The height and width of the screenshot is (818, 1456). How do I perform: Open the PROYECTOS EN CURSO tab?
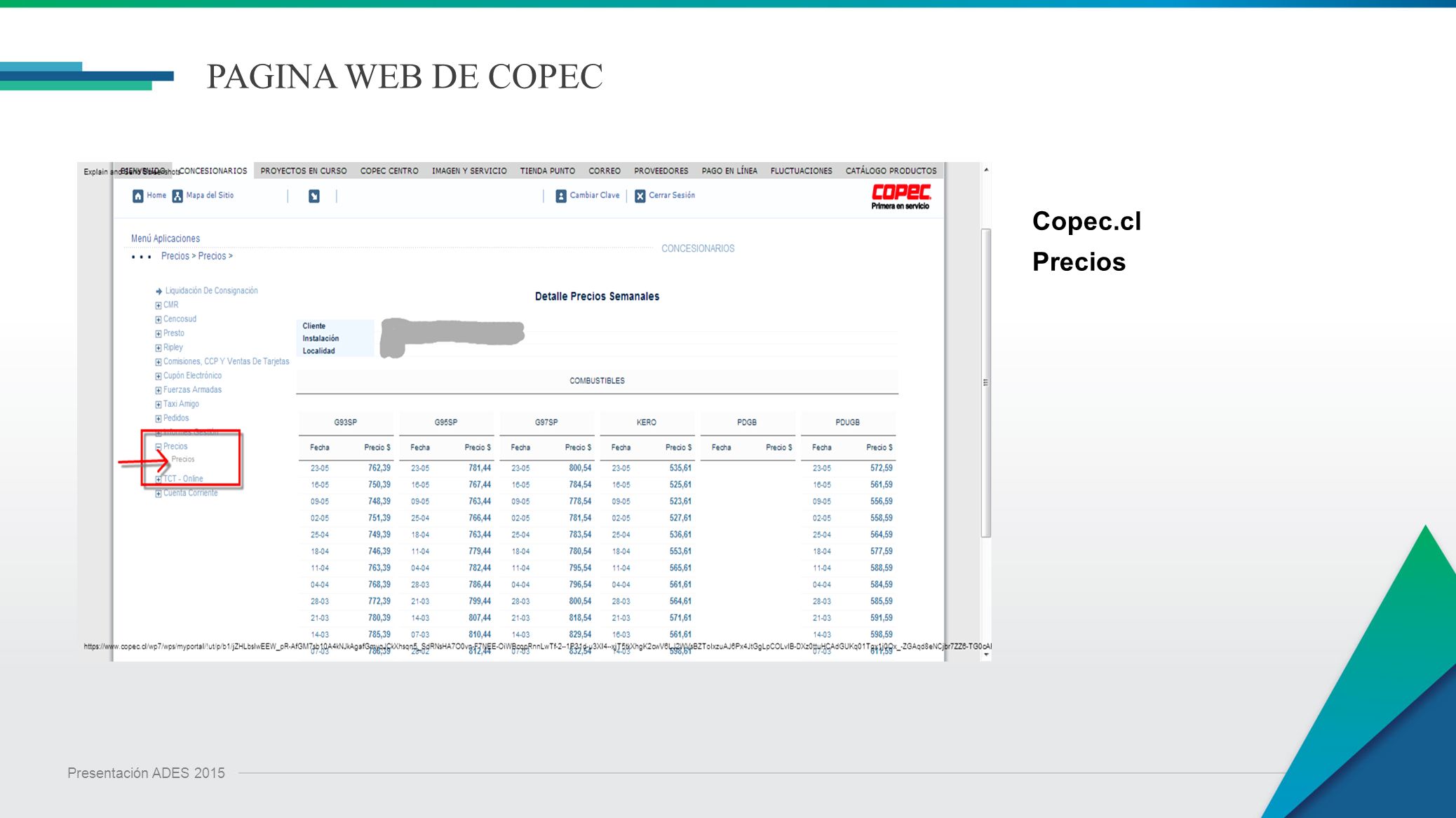304,170
